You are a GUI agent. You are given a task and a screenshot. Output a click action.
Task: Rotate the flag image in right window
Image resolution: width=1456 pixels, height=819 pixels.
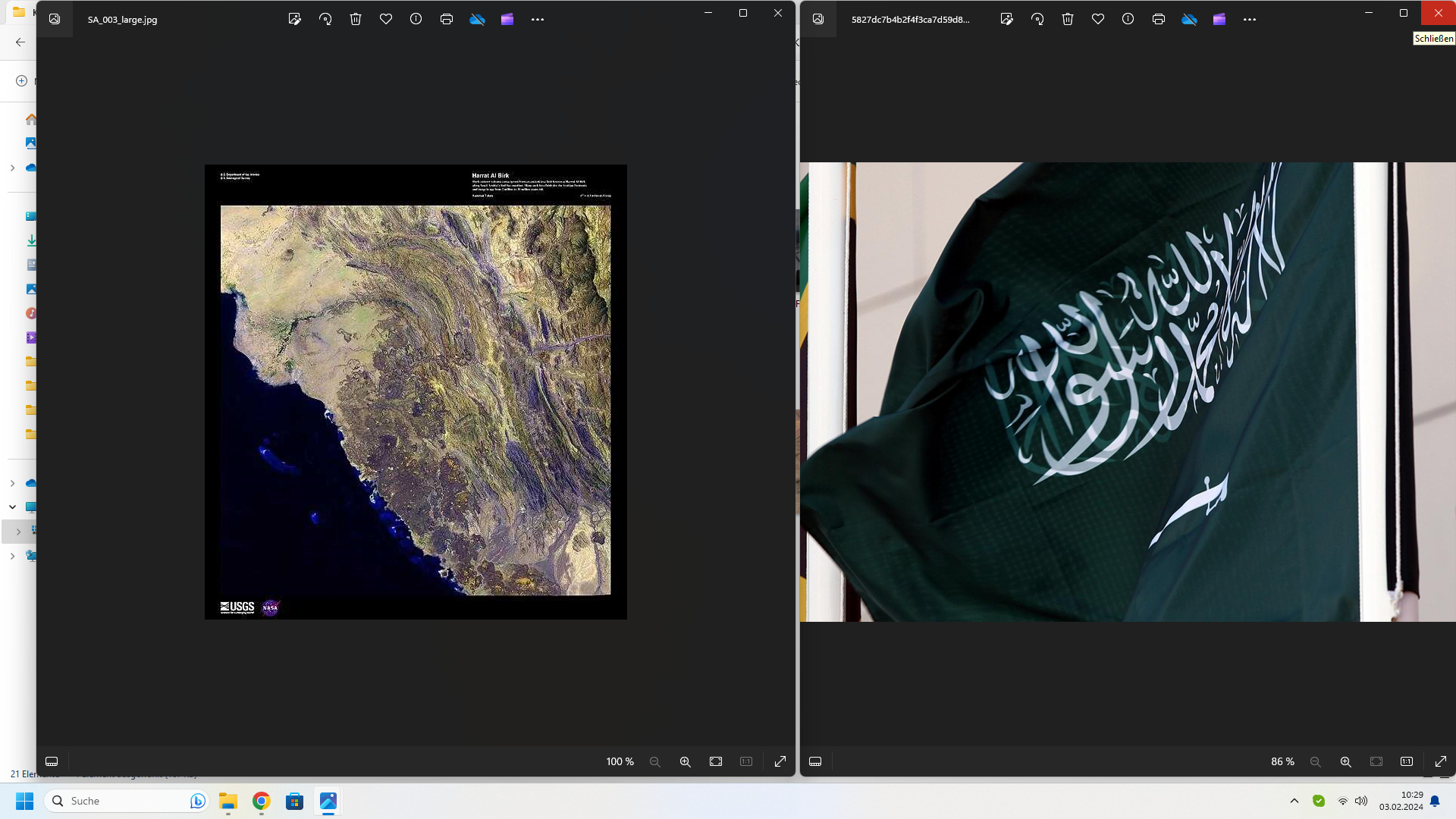[x=1037, y=20]
